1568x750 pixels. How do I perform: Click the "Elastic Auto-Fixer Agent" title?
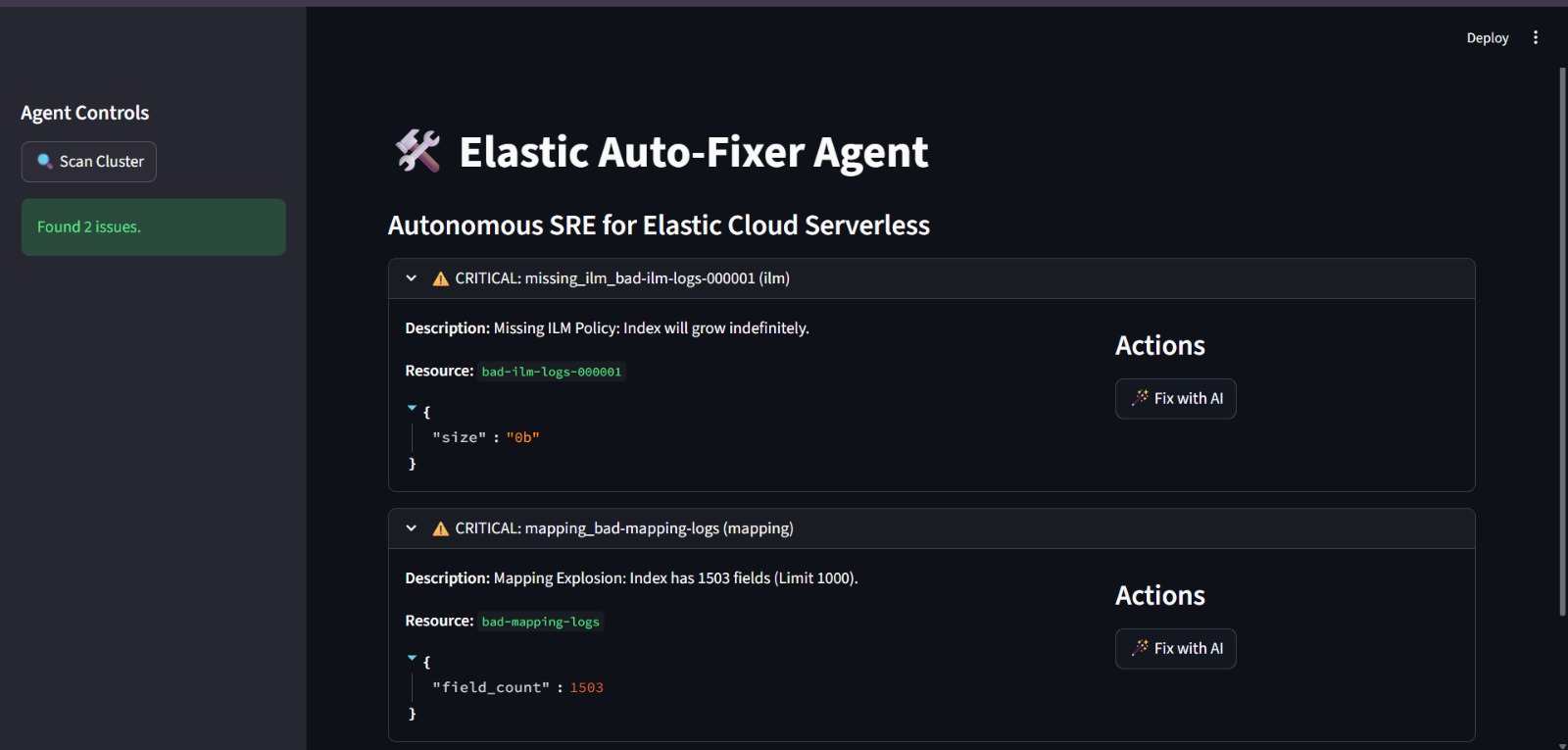694,152
